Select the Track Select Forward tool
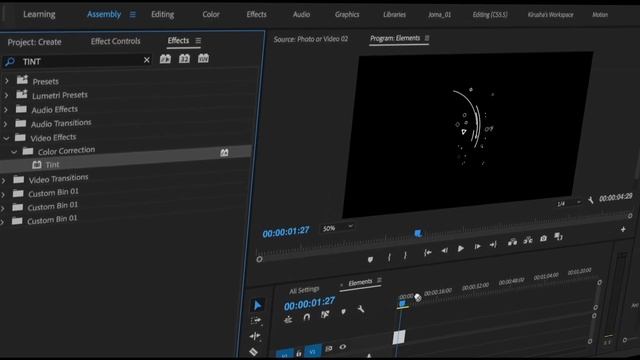The image size is (640, 360). (256, 320)
